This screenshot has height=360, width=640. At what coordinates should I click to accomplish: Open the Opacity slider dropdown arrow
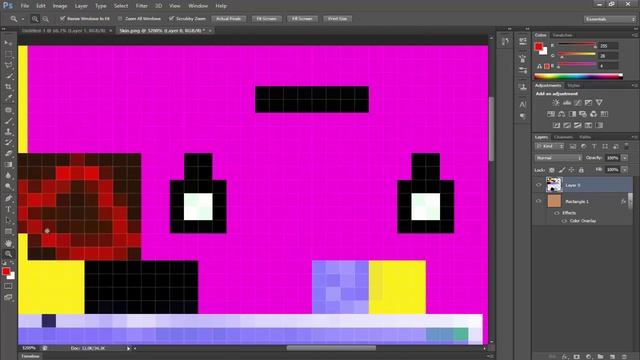[x=624, y=158]
